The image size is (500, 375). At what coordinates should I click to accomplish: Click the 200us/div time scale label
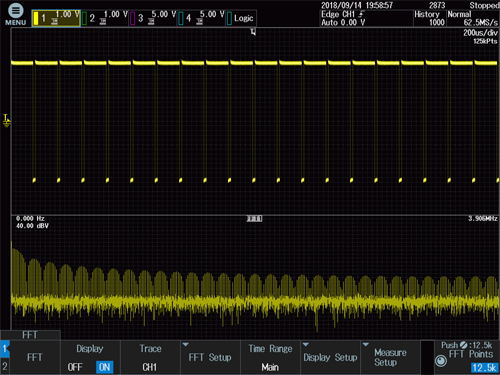[480, 33]
